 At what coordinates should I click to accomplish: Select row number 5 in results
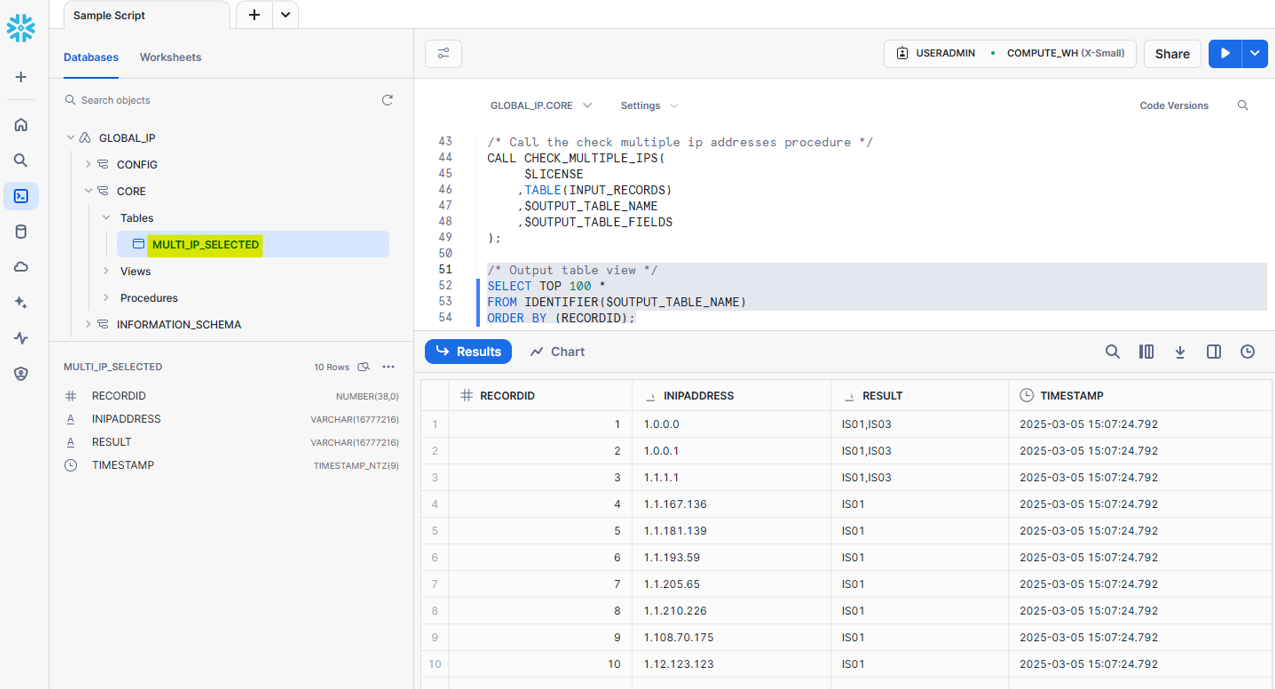[435, 531]
